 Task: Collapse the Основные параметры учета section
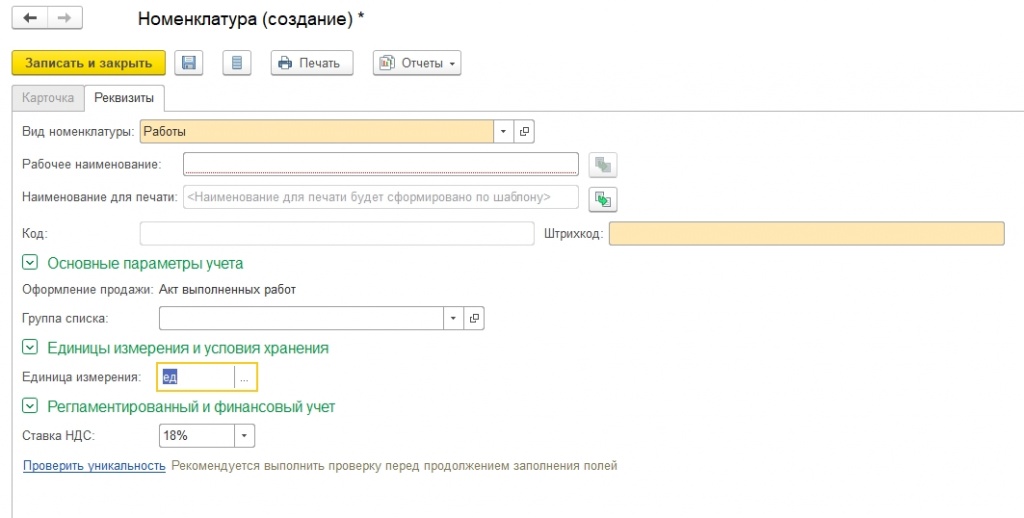(30, 263)
